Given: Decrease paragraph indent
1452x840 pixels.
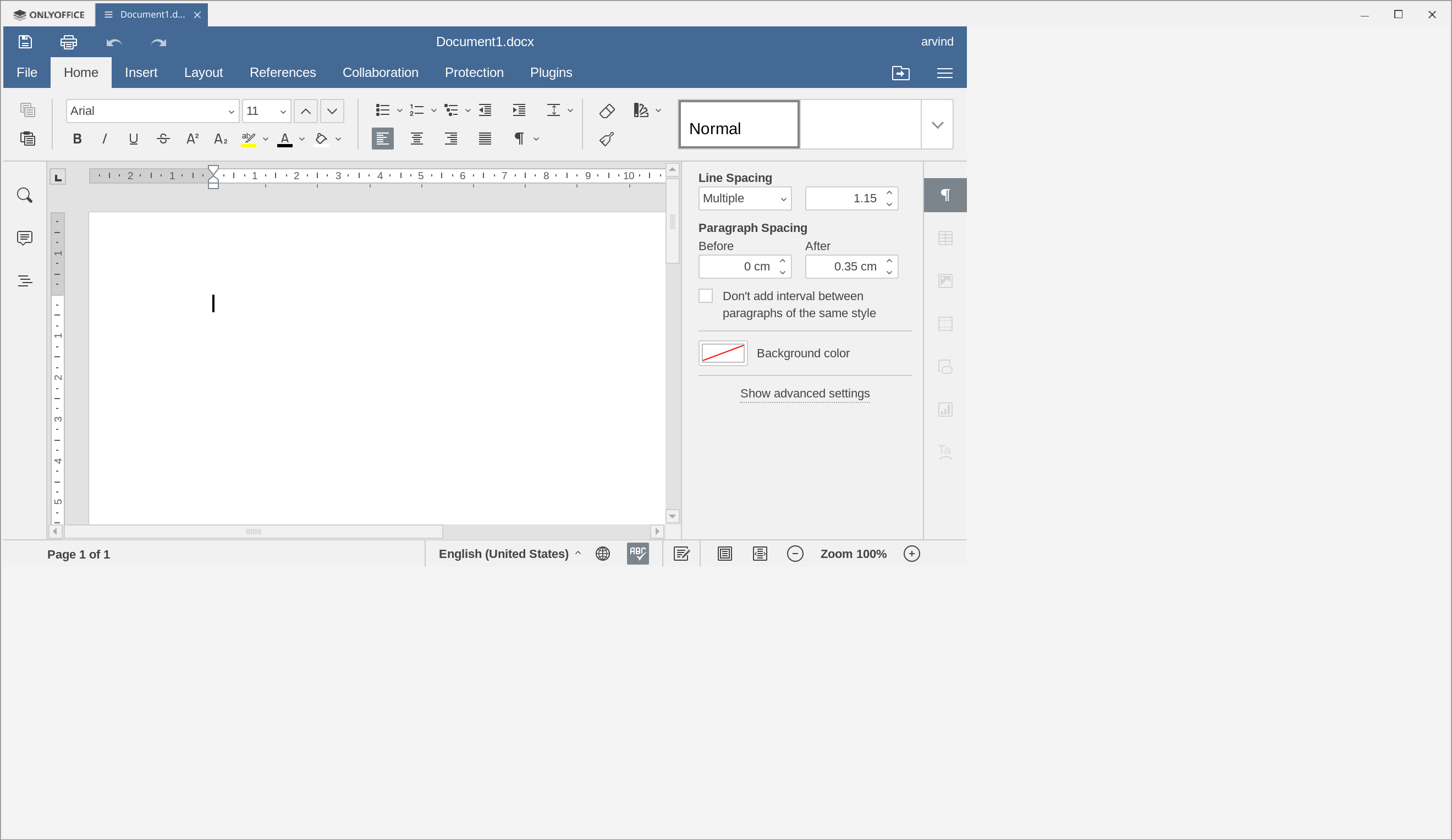Looking at the screenshot, I should coord(486,110).
